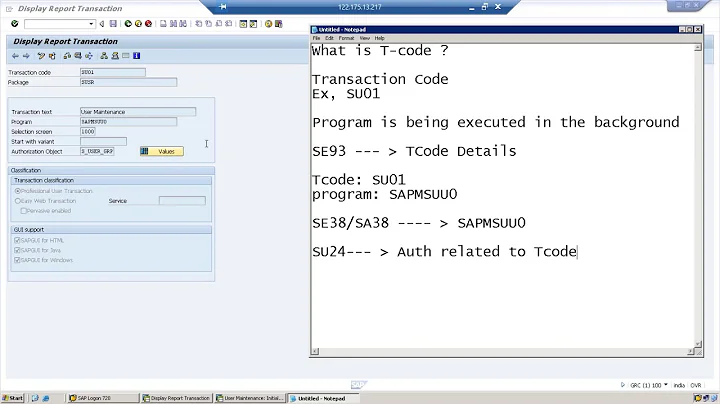The width and height of the screenshot is (720, 404).
Task: Click 'SU24--- > Auth related to Tcode' line
Action: (444, 252)
